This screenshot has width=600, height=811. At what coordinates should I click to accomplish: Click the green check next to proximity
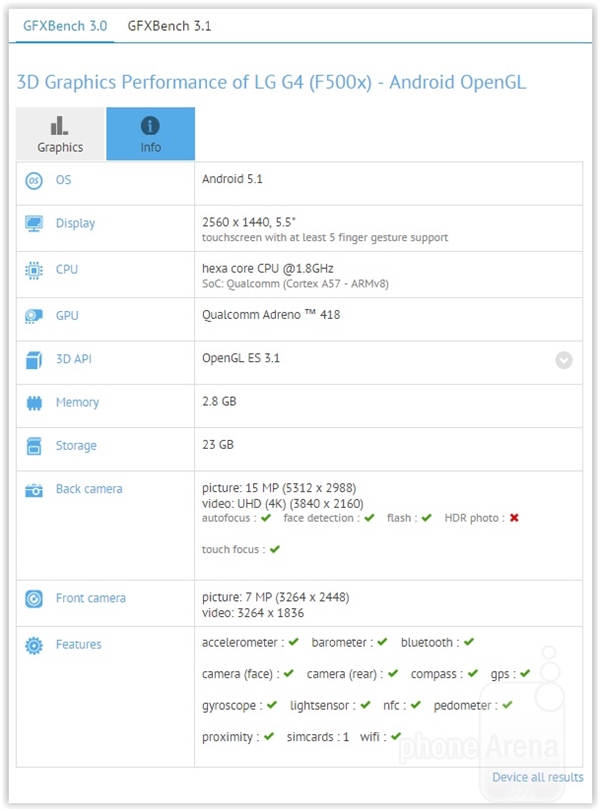point(269,736)
